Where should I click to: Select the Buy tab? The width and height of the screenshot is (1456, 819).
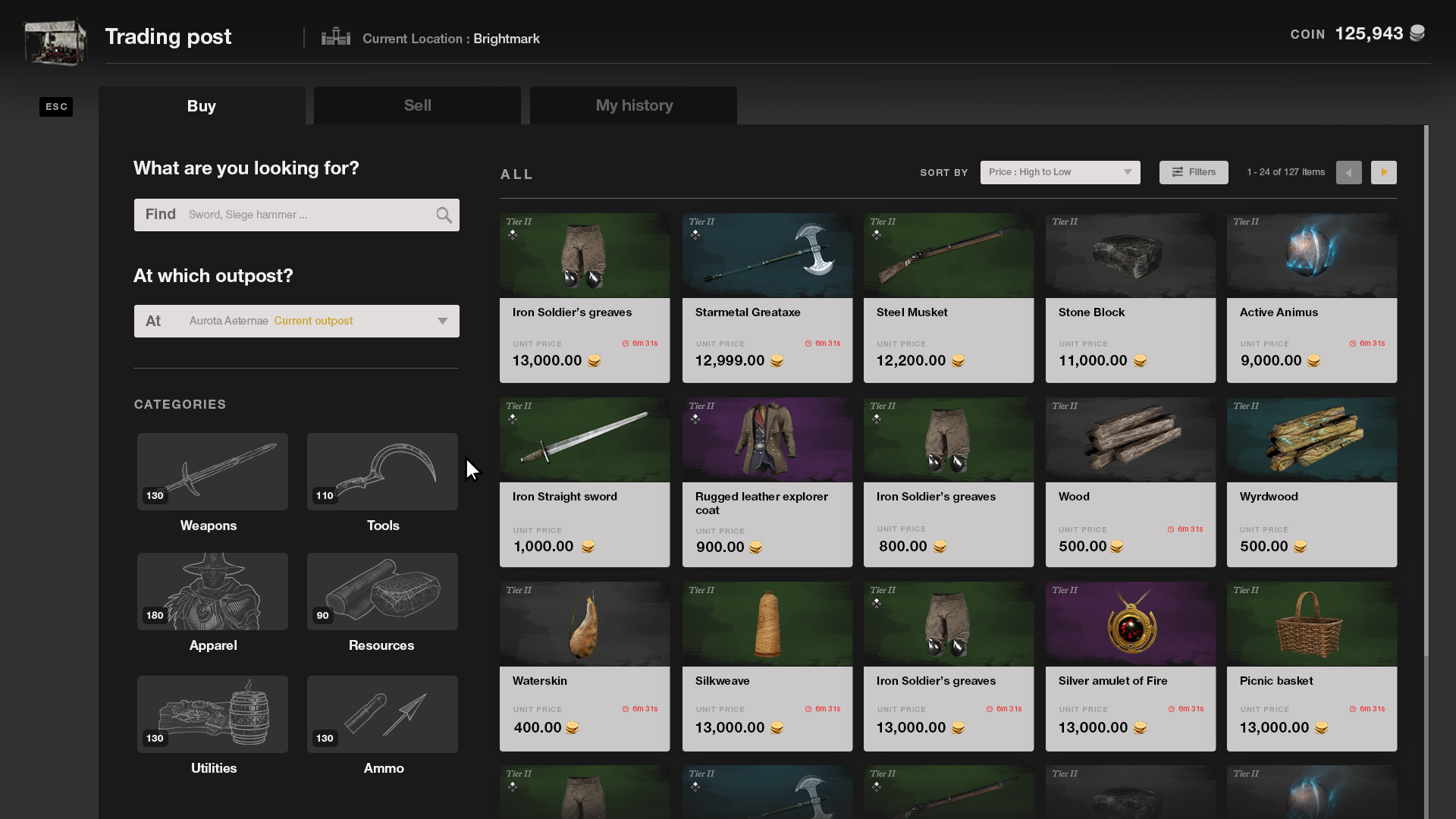202,105
